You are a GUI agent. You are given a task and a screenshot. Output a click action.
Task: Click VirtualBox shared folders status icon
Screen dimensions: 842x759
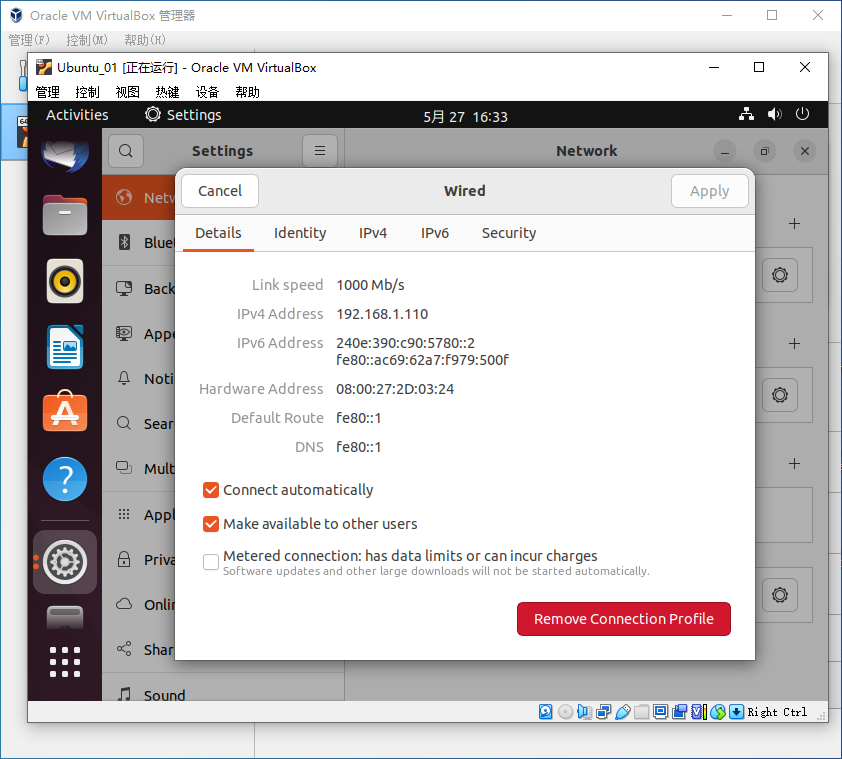coord(641,712)
